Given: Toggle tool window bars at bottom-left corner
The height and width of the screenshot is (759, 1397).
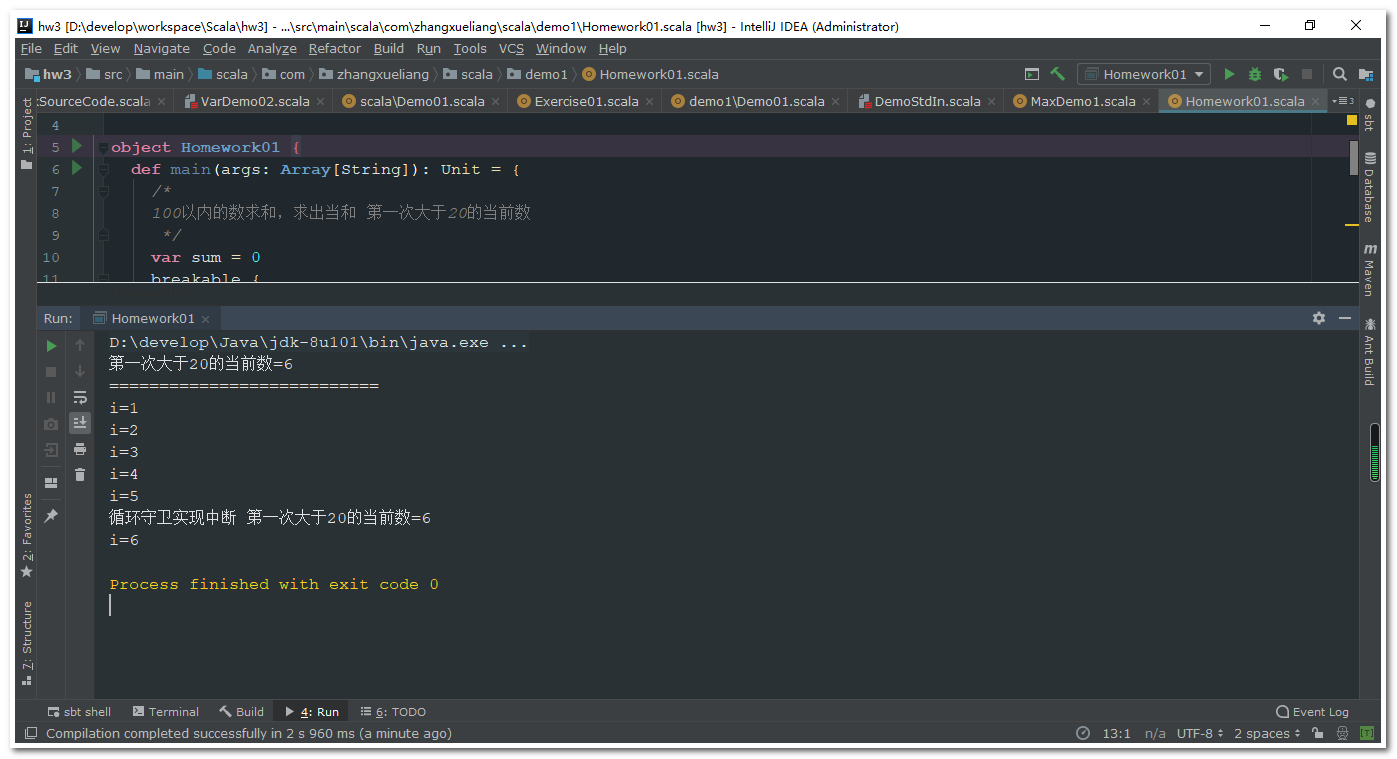Looking at the screenshot, I should pos(30,734).
